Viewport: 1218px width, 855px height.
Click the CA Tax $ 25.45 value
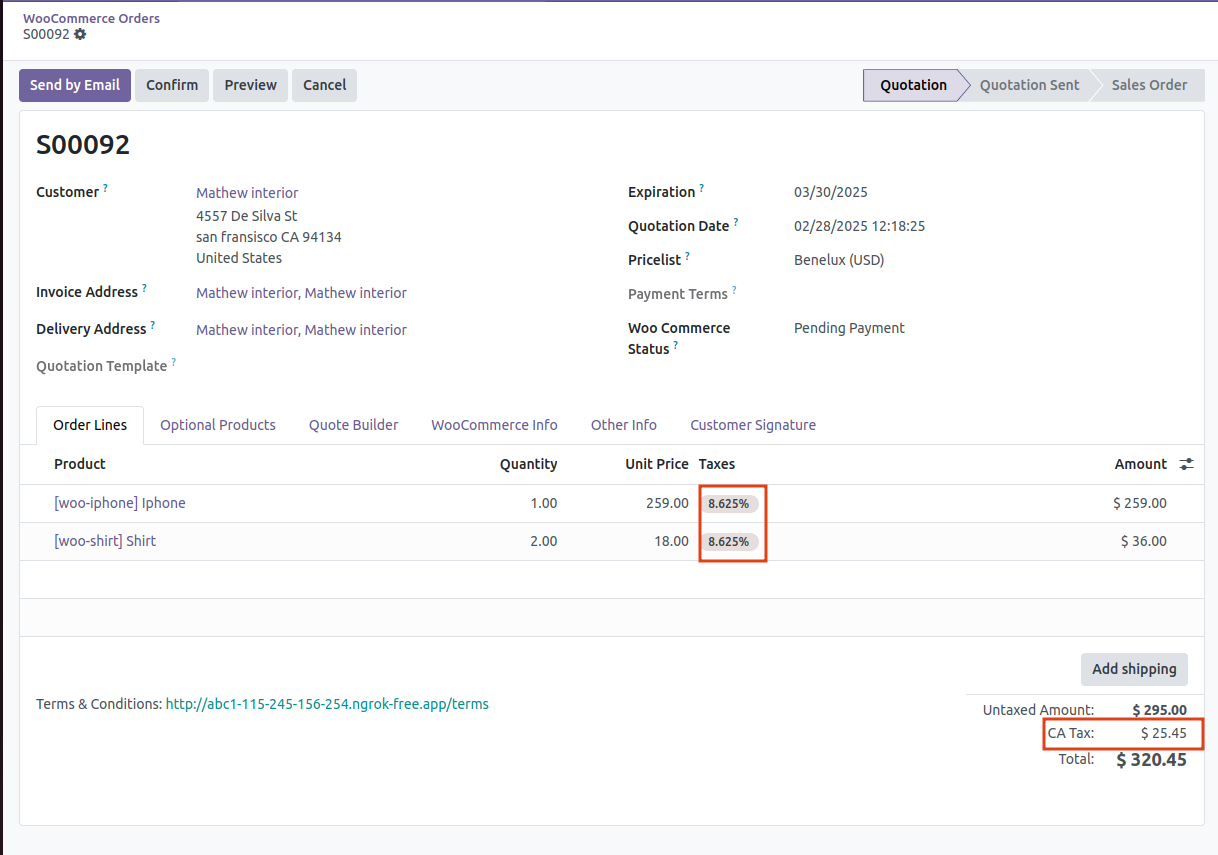[1164, 733]
